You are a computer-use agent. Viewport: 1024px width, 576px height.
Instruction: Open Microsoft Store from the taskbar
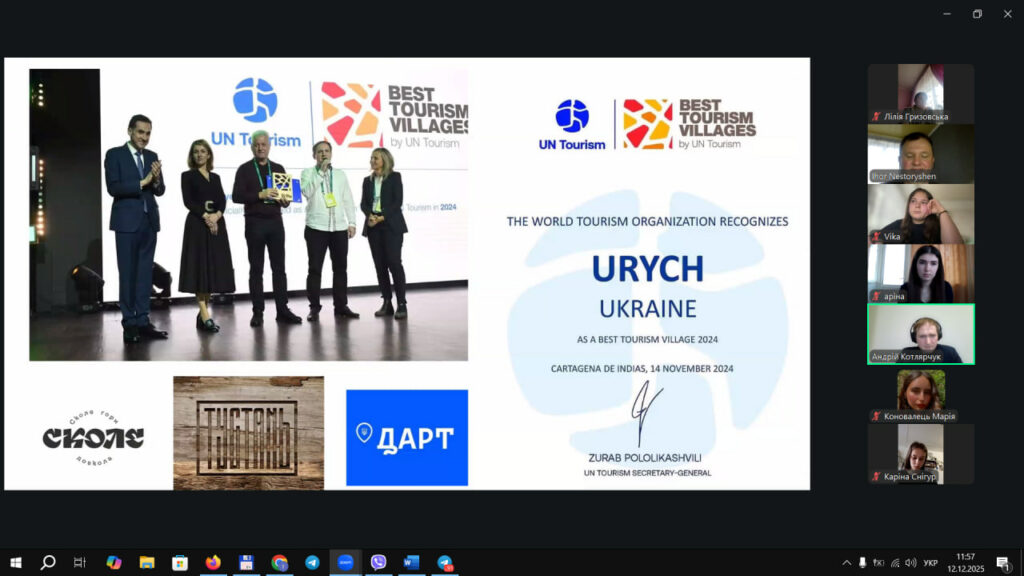tap(179, 562)
